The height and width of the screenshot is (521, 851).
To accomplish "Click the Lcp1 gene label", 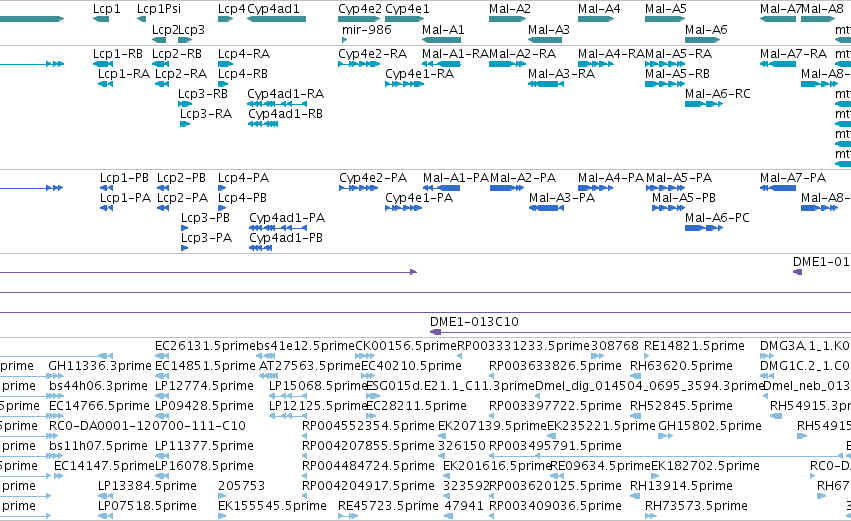I will point(106,9).
